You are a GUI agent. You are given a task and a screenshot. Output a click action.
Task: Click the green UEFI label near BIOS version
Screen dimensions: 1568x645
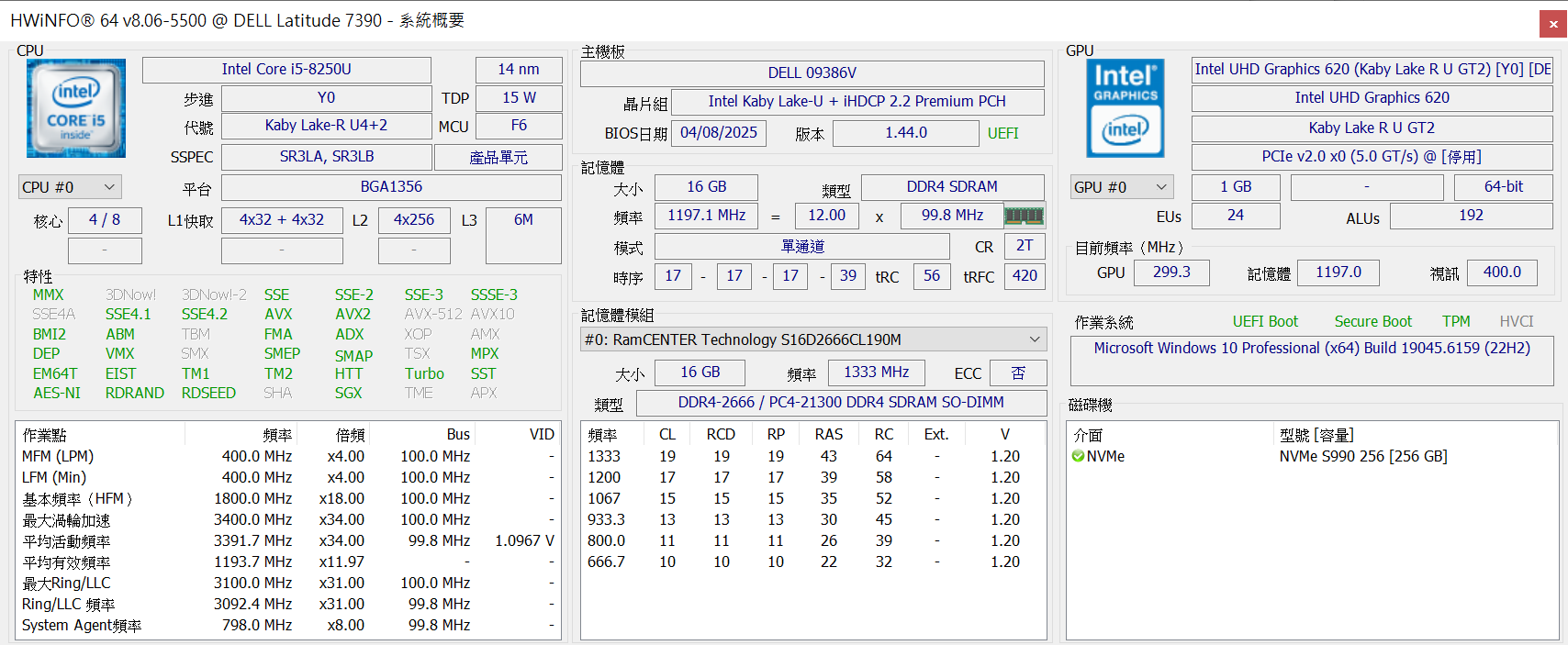point(1002,134)
